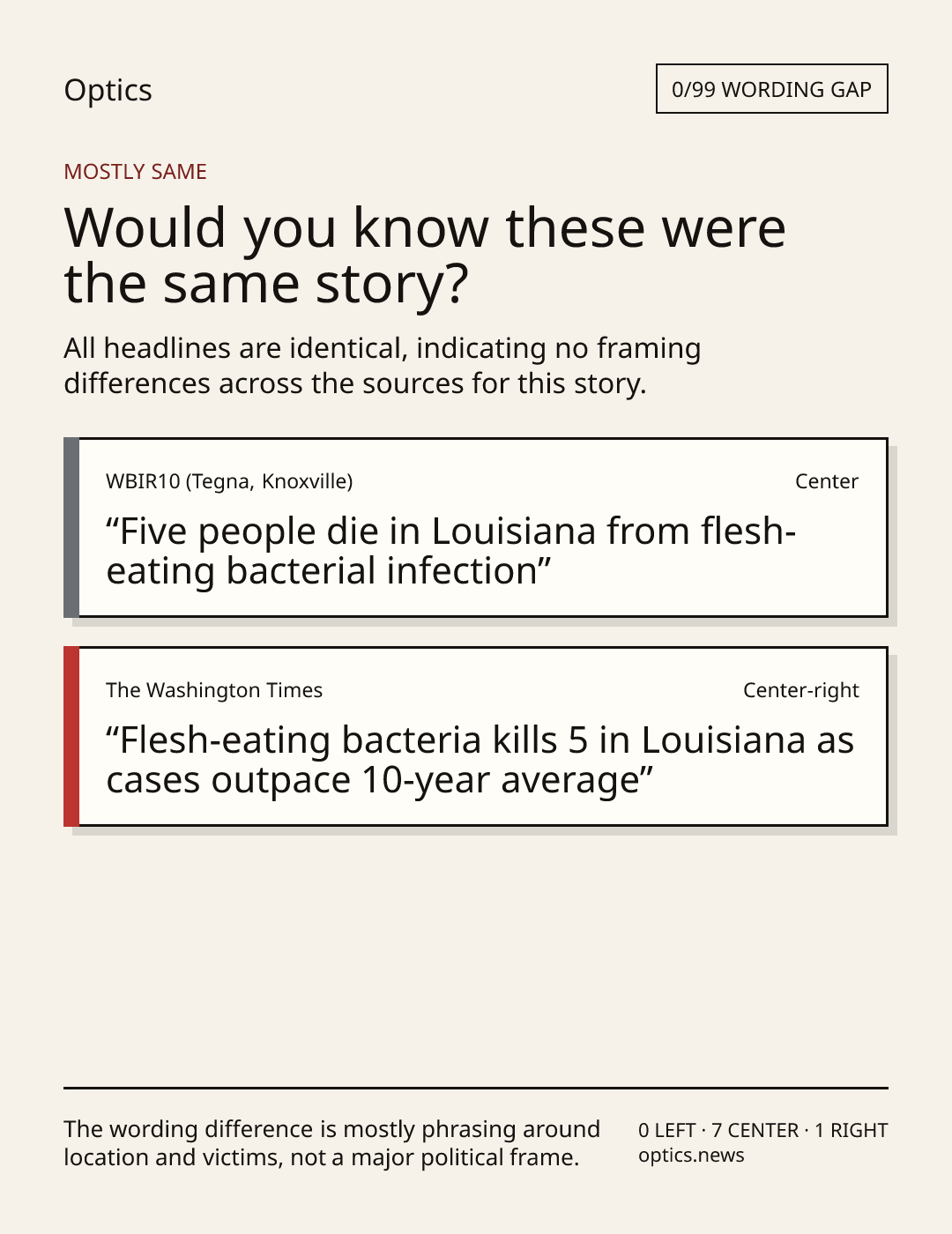Image resolution: width=952 pixels, height=1234 pixels.
Task: Click the Center bias label
Action: 827,481
